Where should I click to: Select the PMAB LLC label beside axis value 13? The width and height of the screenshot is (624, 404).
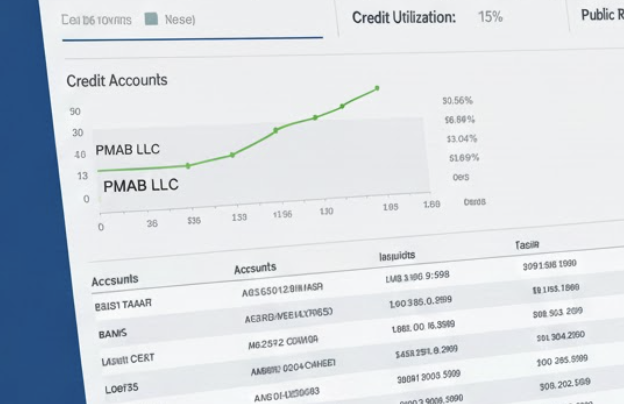pos(141,185)
